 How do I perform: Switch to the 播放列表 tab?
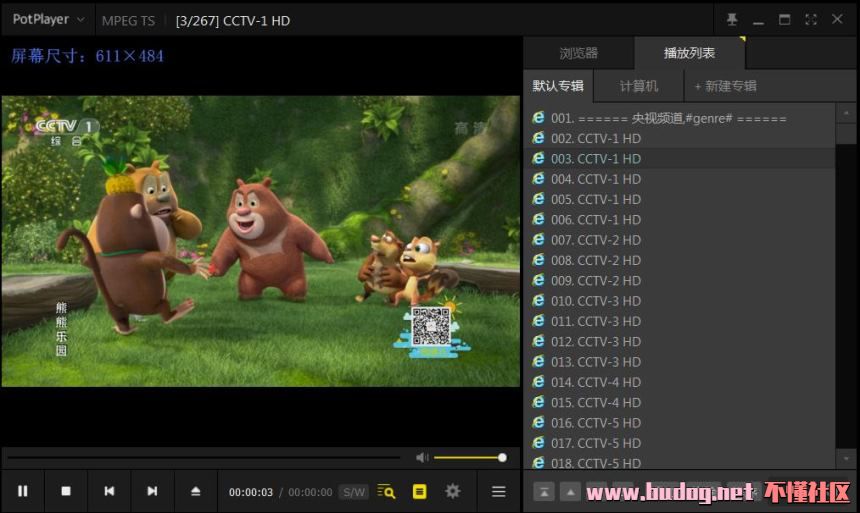click(689, 53)
